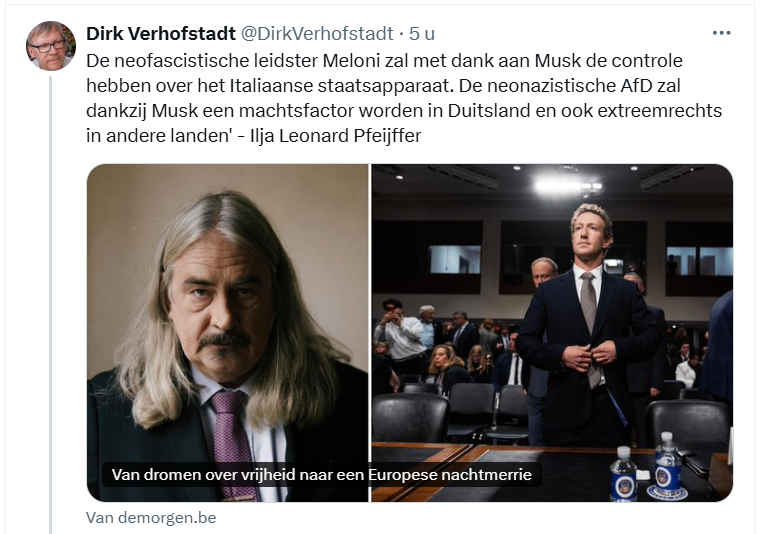Visit the @DirkVerhofstadt handle profile
Screen dimensions: 762x534
317,34
